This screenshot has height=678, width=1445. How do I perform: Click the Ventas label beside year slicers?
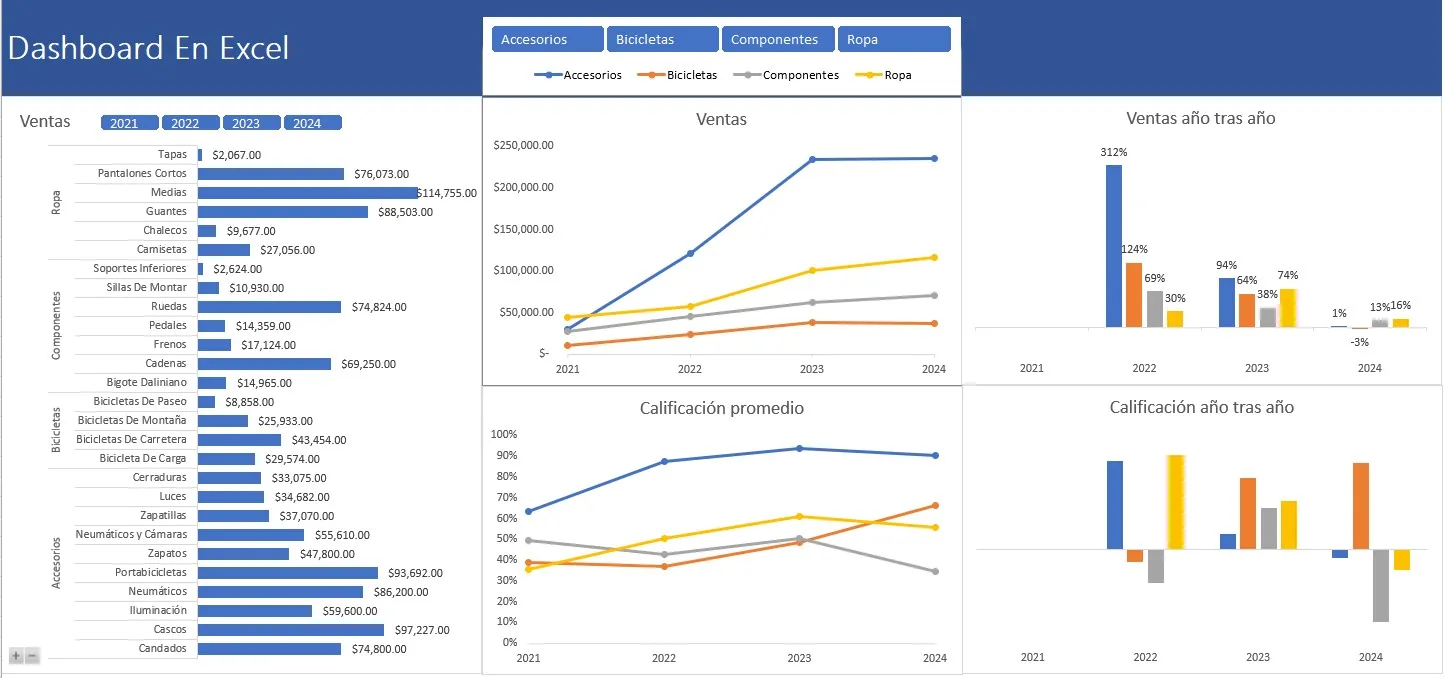(x=45, y=122)
